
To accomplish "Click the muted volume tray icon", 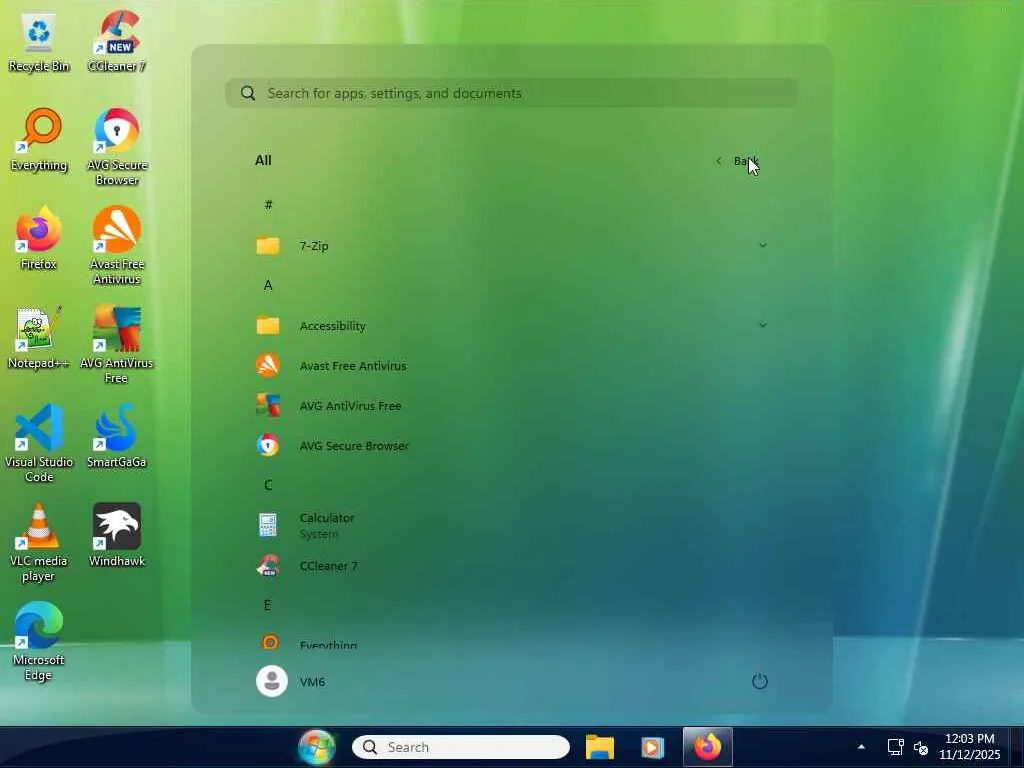I will (x=921, y=747).
